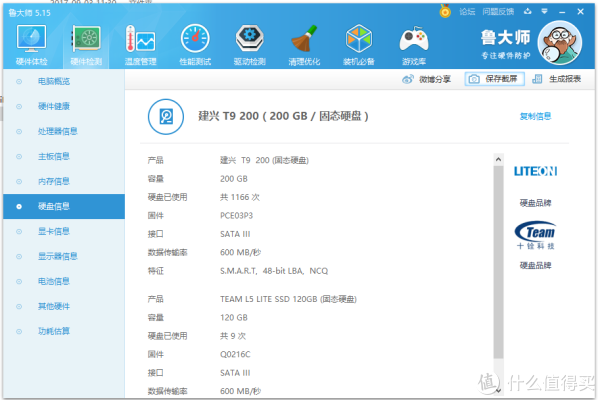The width and height of the screenshot is (600, 400).
Task: Select 电脑概览 in sidebar
Action: coord(64,81)
